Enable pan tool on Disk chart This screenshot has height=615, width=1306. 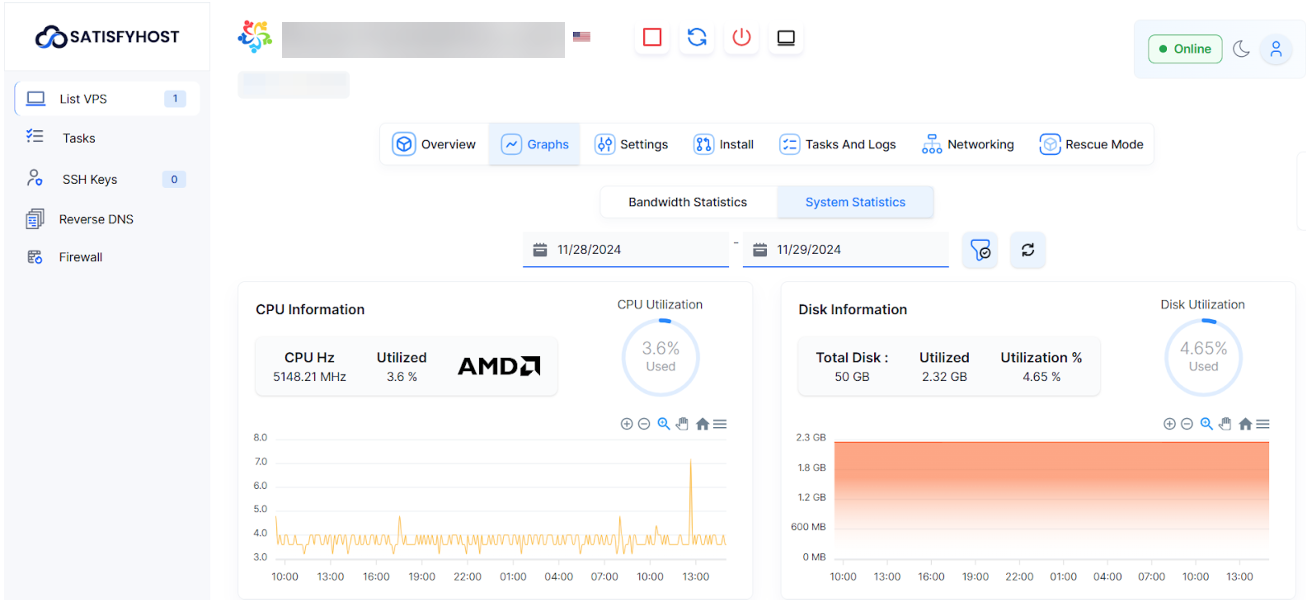1225,424
